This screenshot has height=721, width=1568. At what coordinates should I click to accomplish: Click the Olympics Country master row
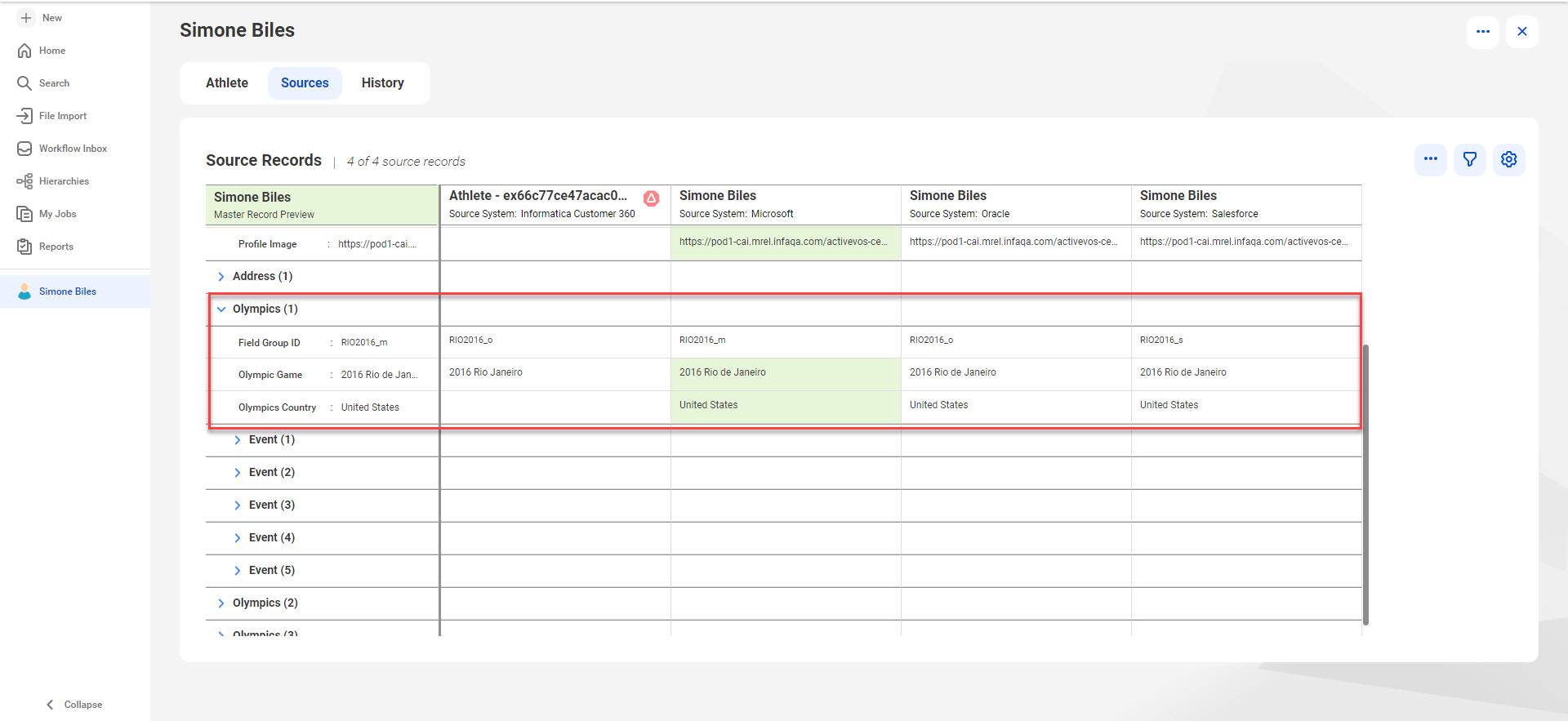[x=323, y=407]
